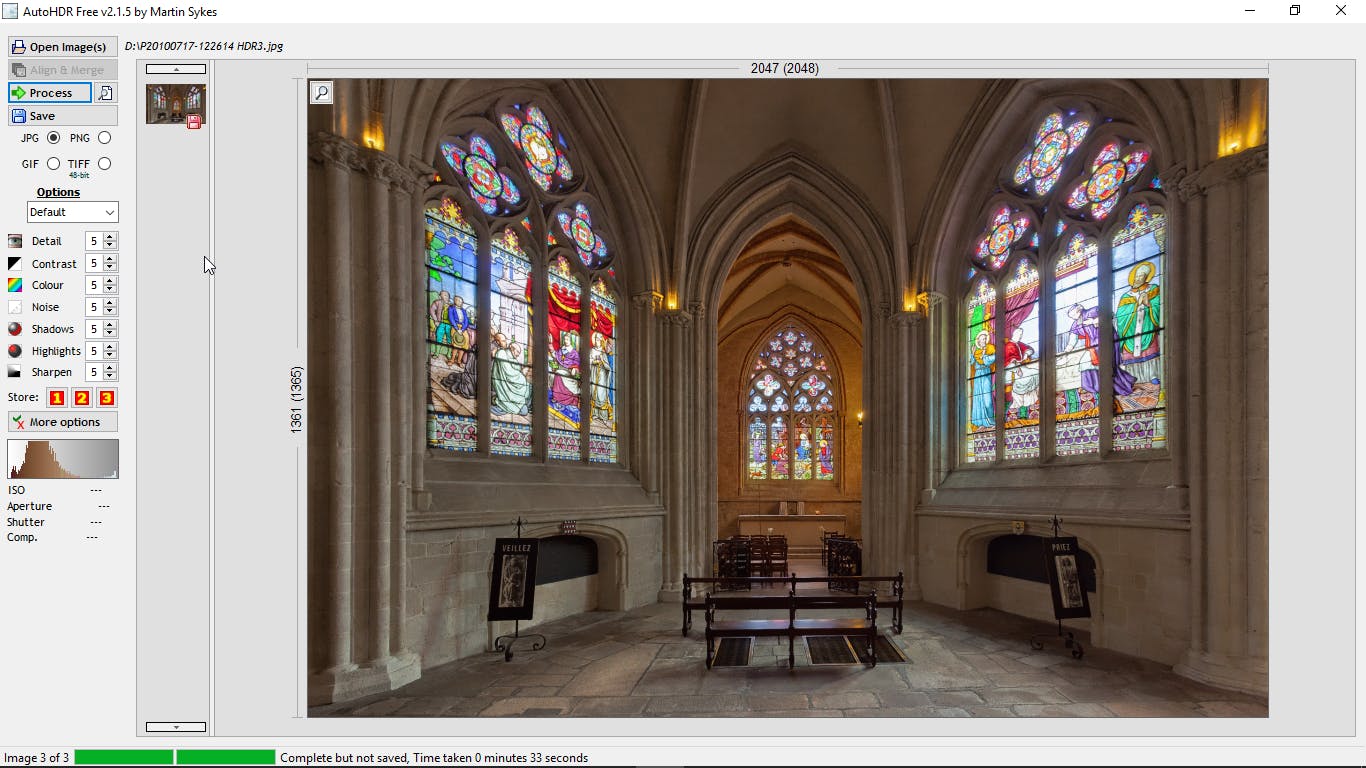1366x768 pixels.
Task: Click the Detail value field
Action: tap(94, 241)
